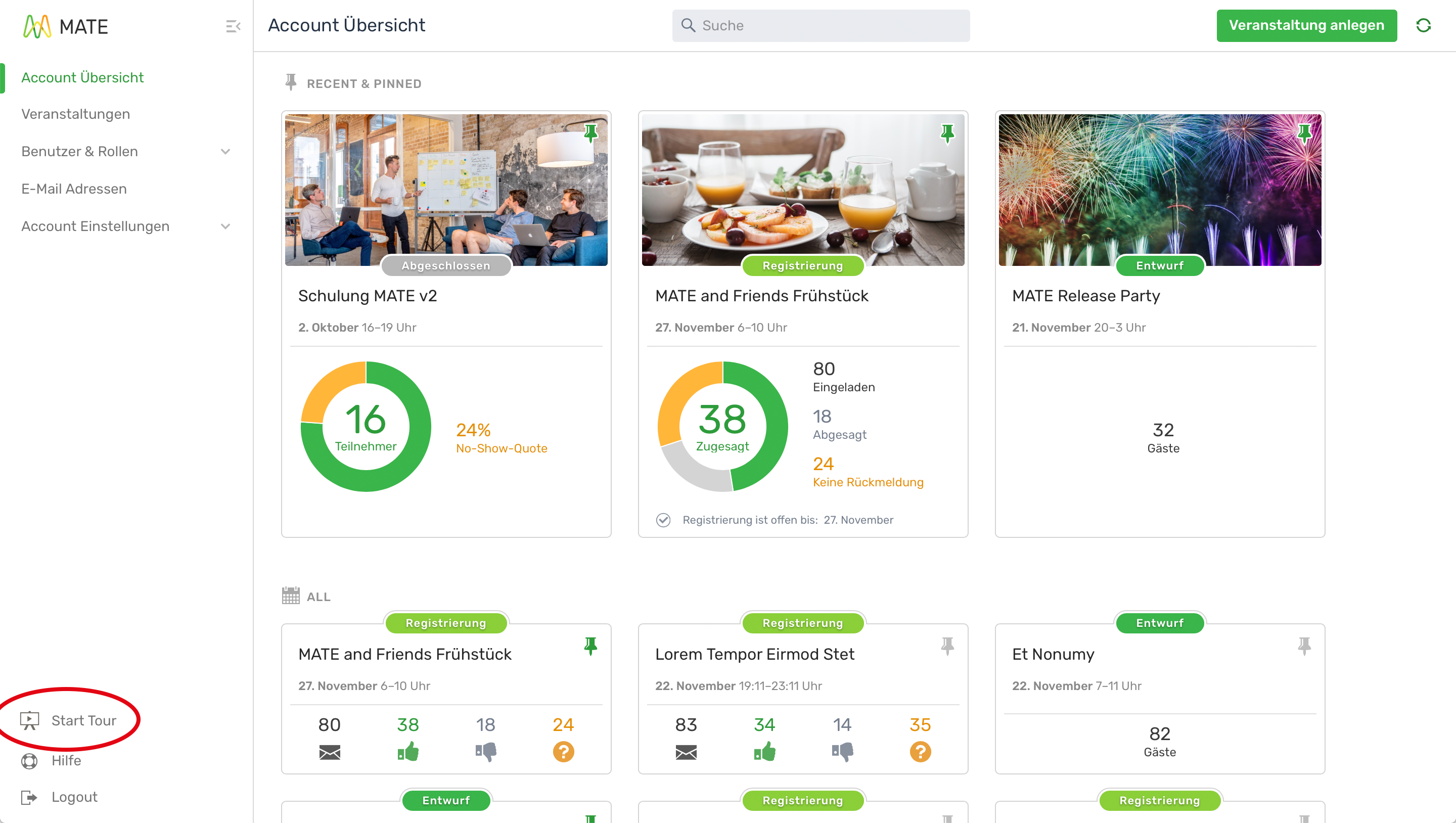Click question mark icon under 35
The height and width of the screenshot is (823, 1456).
click(x=920, y=752)
